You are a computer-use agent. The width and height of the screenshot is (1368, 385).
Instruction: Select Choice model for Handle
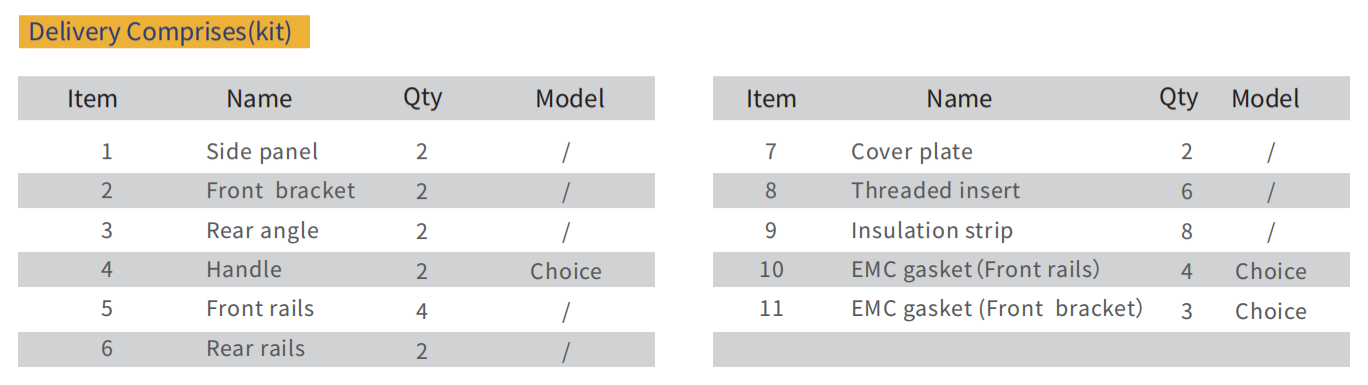566,272
